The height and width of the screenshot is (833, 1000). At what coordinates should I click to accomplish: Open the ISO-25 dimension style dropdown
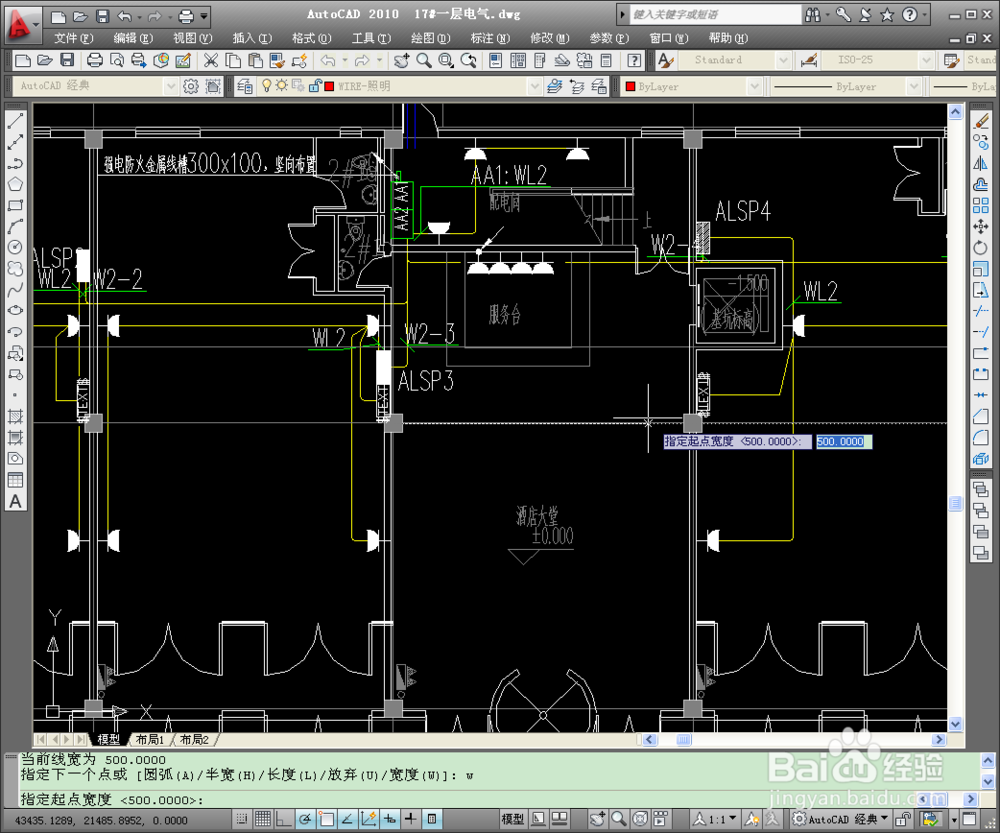coord(926,61)
